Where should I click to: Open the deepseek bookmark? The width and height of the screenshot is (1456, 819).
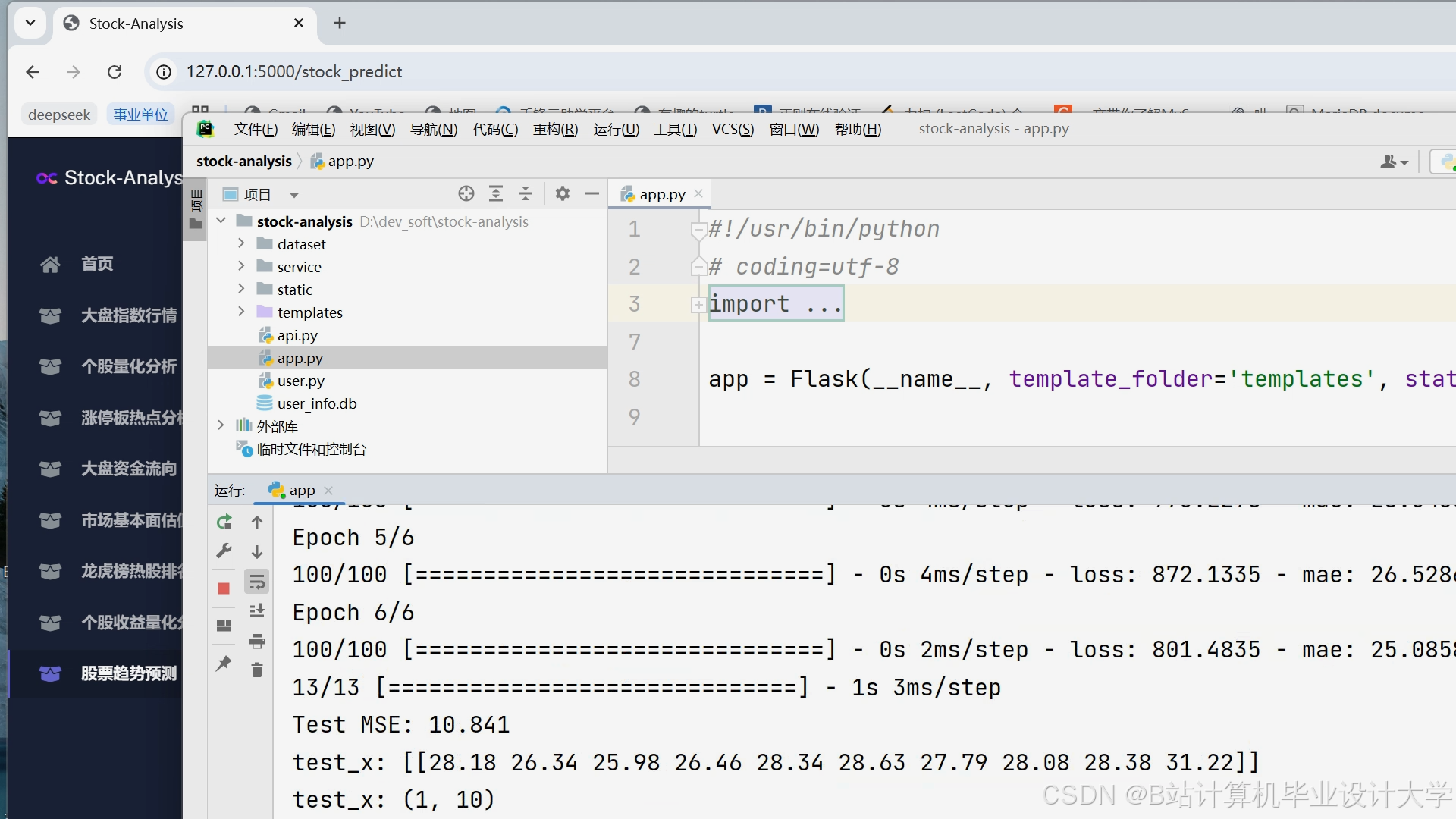(58, 114)
